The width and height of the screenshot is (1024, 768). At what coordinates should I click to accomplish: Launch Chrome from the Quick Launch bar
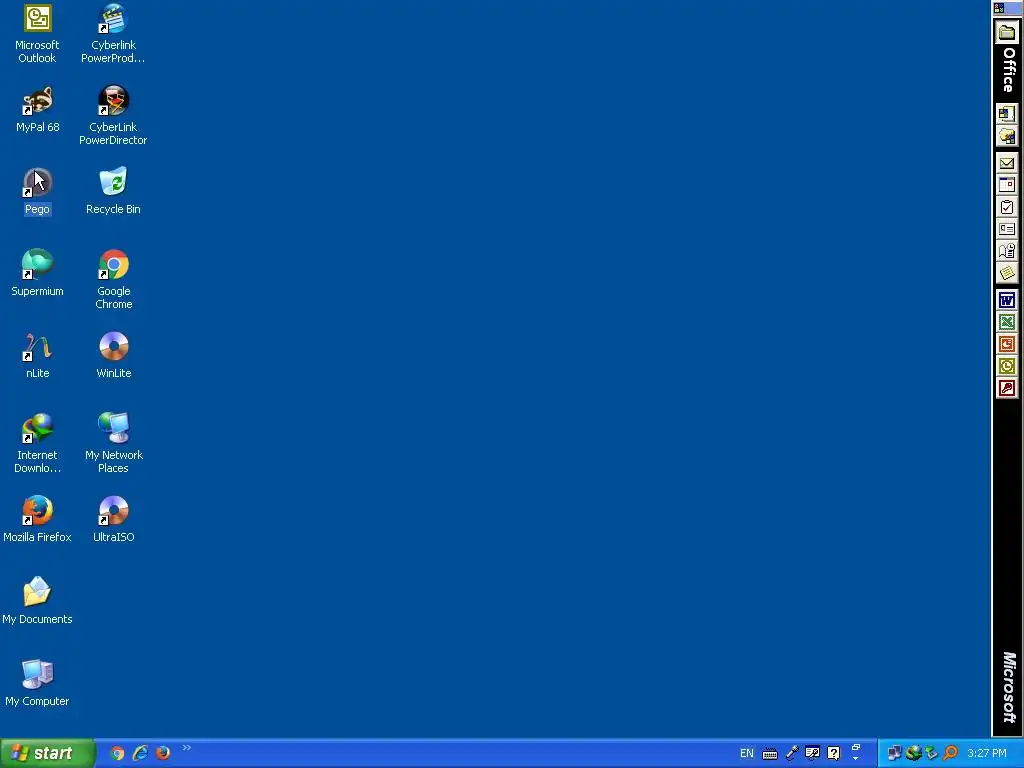pyautogui.click(x=117, y=753)
